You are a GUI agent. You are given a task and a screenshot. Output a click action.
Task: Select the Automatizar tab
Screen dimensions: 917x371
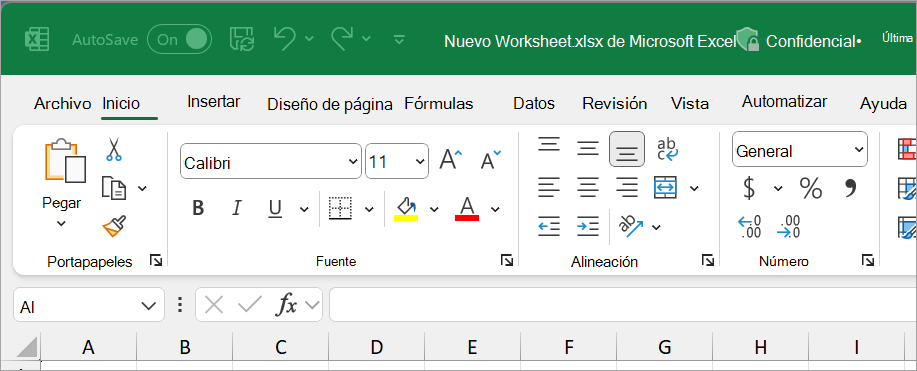click(x=784, y=102)
